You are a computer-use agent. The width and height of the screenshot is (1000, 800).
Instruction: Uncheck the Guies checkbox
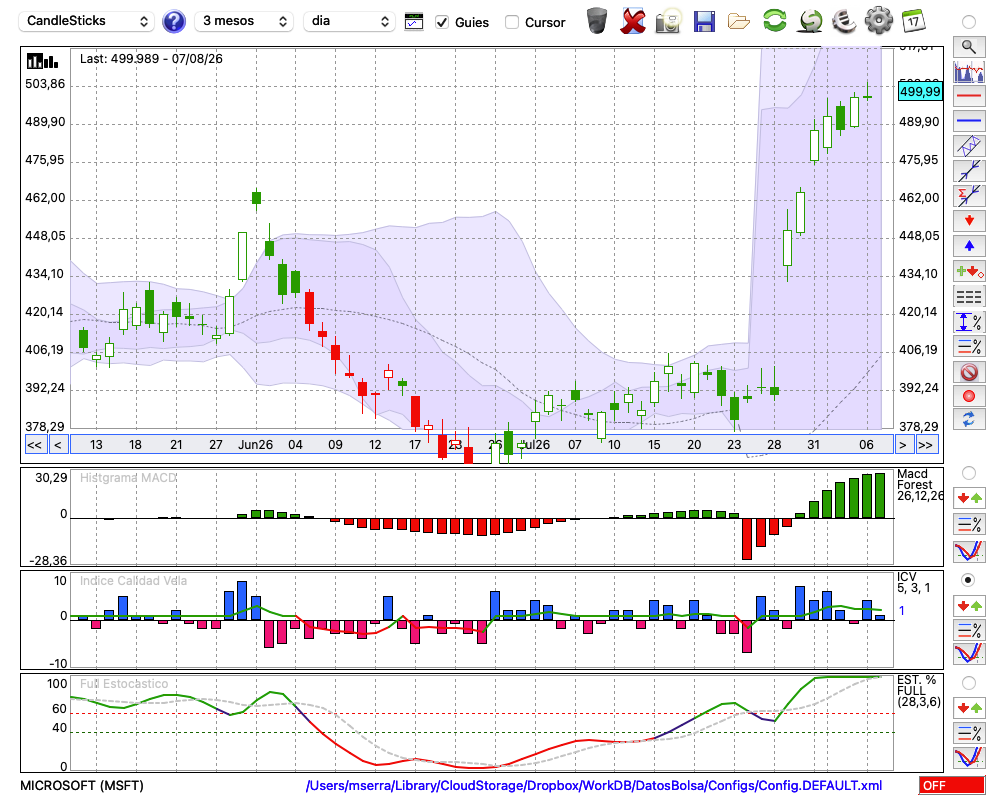[442, 22]
